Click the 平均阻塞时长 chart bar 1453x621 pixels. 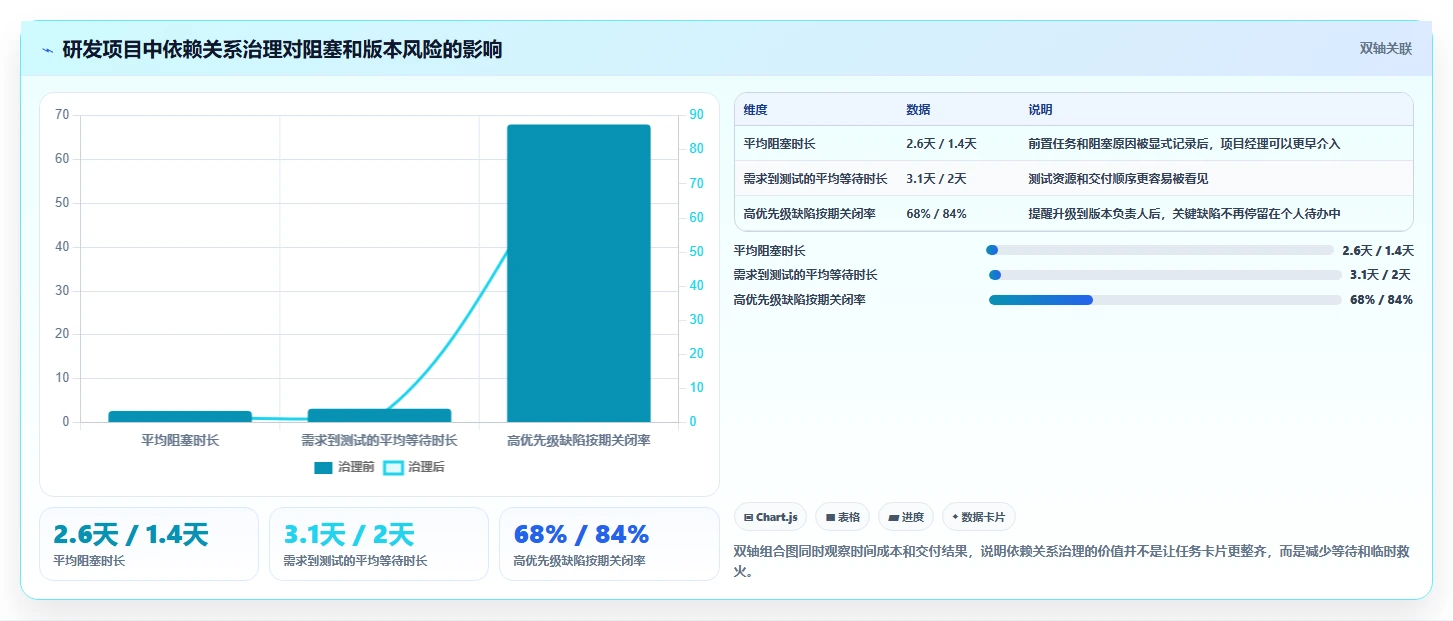180,416
